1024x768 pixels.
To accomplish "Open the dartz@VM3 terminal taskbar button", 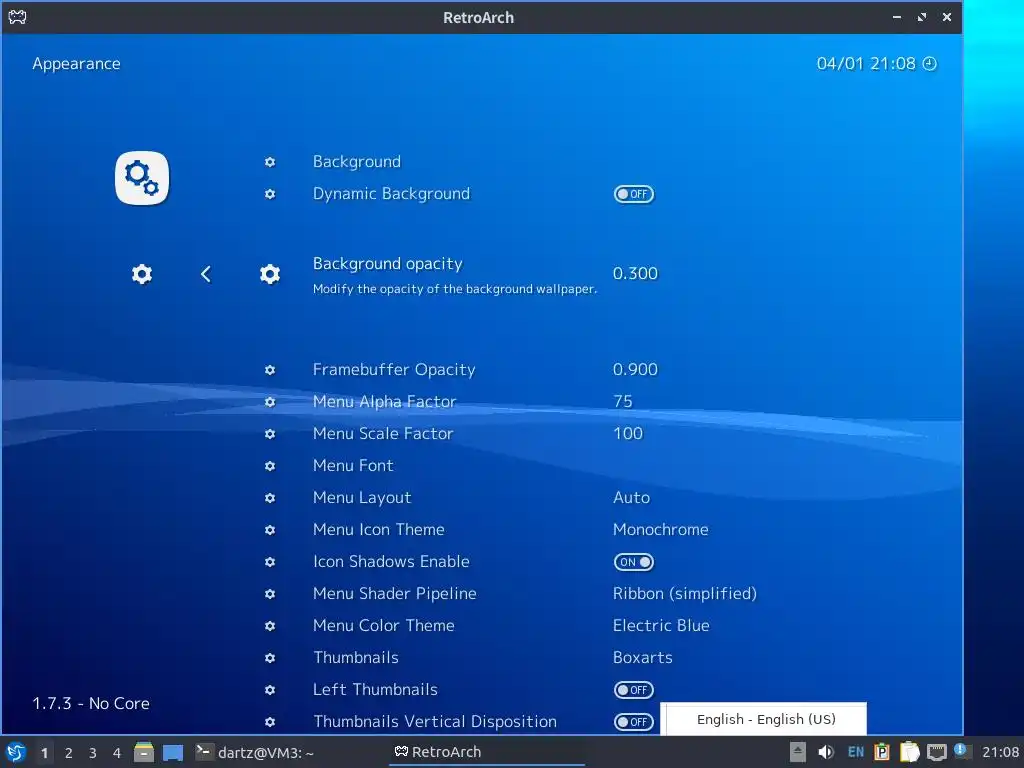I will click(x=255, y=752).
